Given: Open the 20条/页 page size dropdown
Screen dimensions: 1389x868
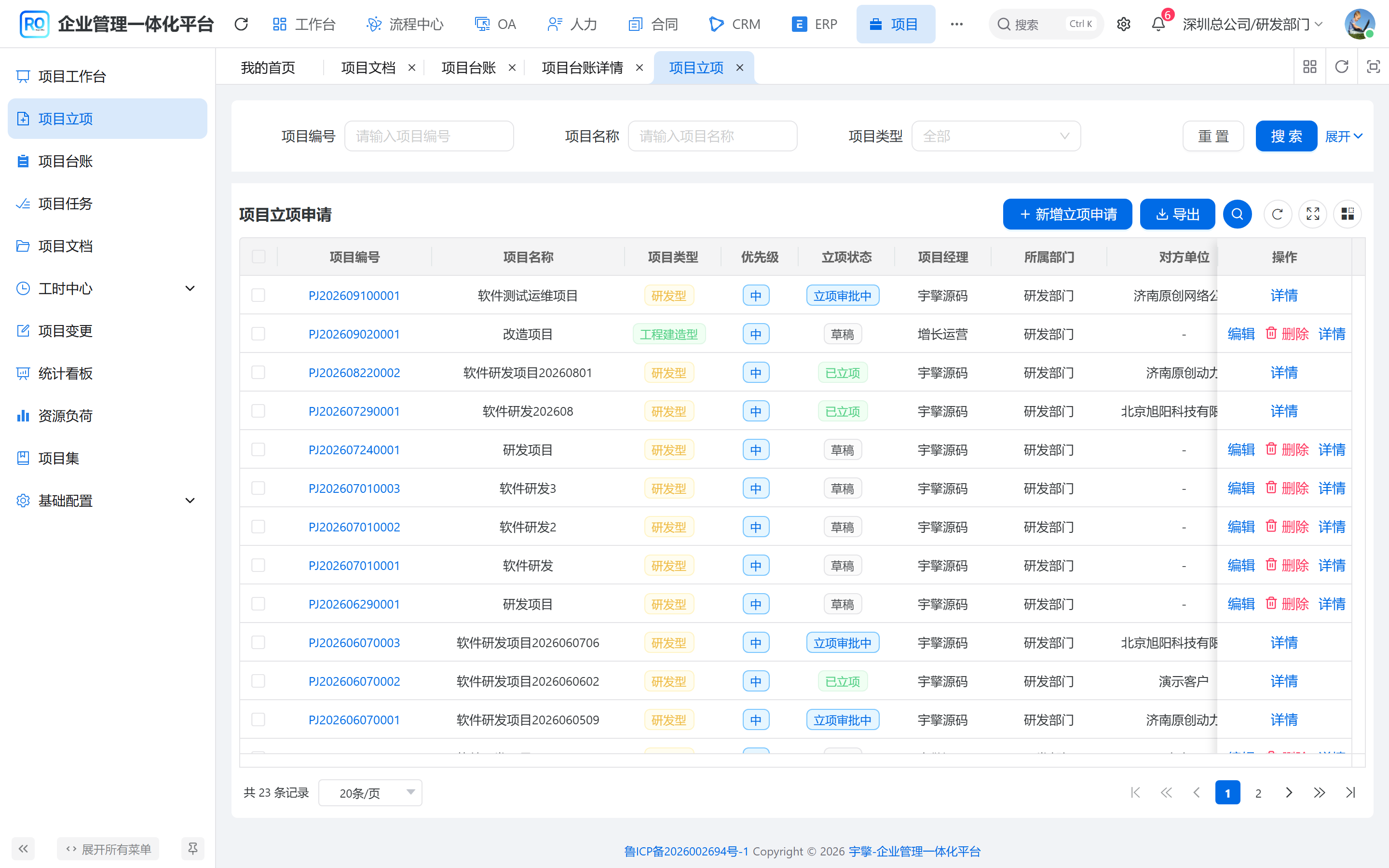Looking at the screenshot, I should click(370, 792).
